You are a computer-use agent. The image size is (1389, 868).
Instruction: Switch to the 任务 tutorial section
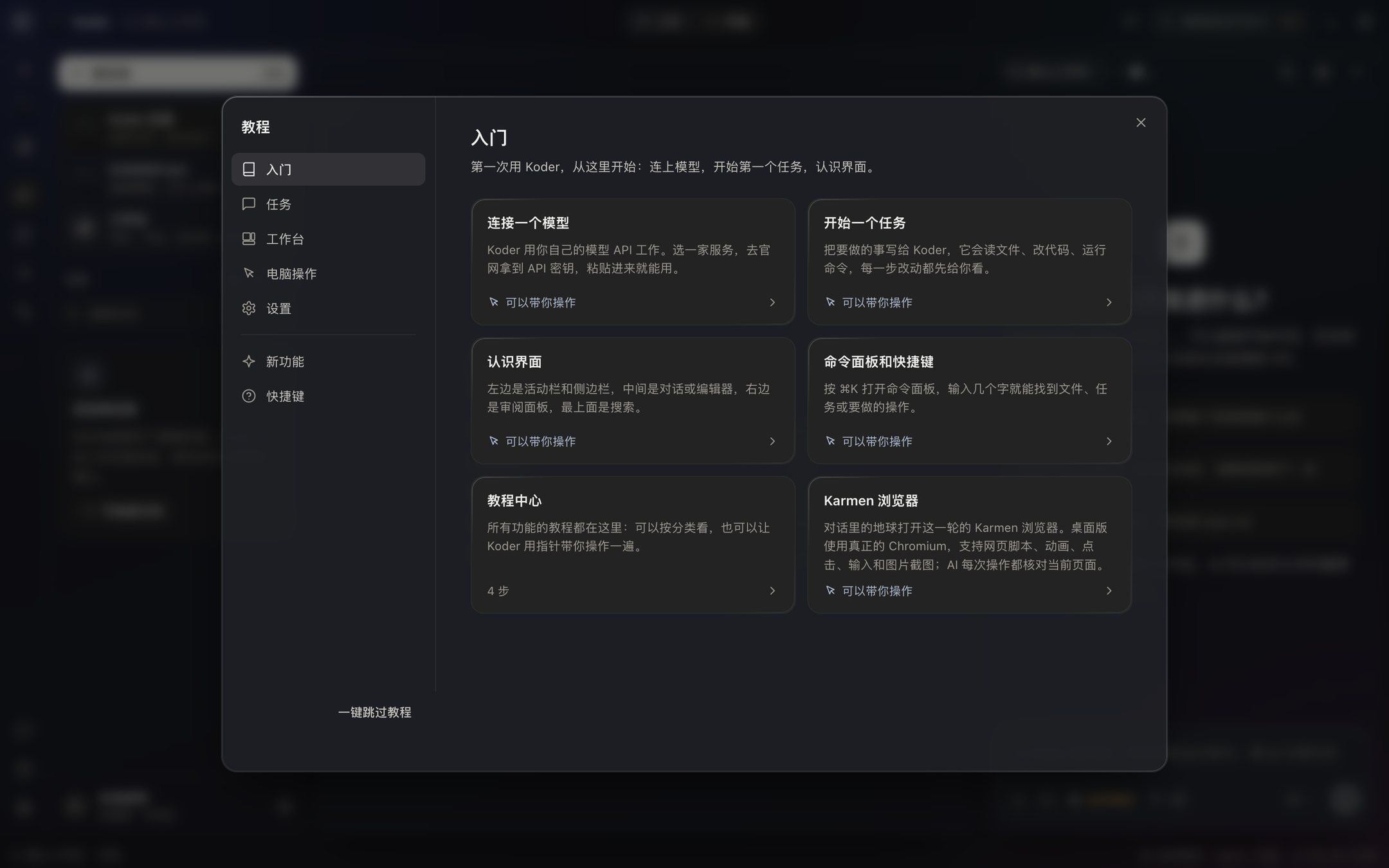328,204
